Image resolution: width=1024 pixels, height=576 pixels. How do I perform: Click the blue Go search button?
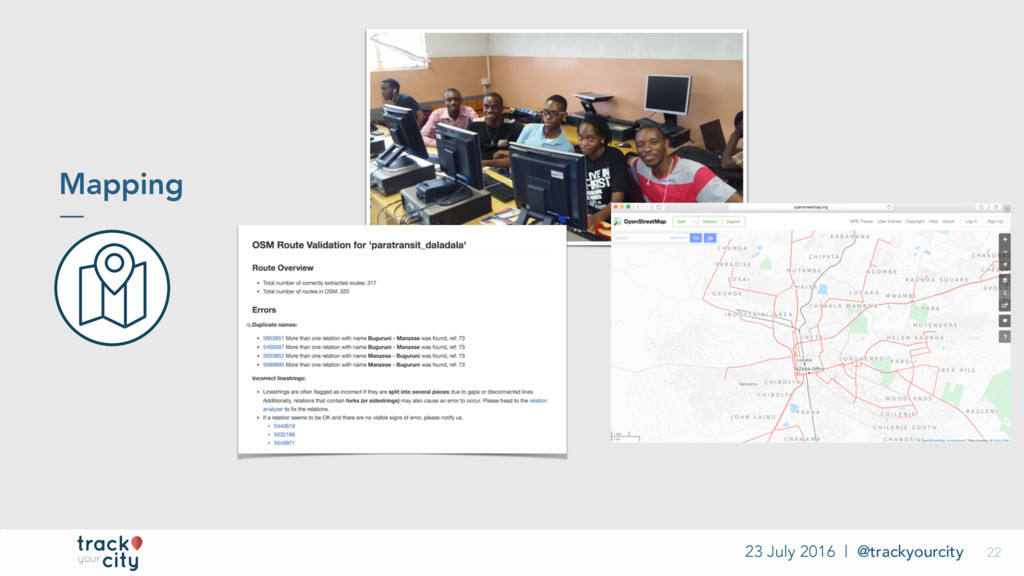(x=696, y=238)
